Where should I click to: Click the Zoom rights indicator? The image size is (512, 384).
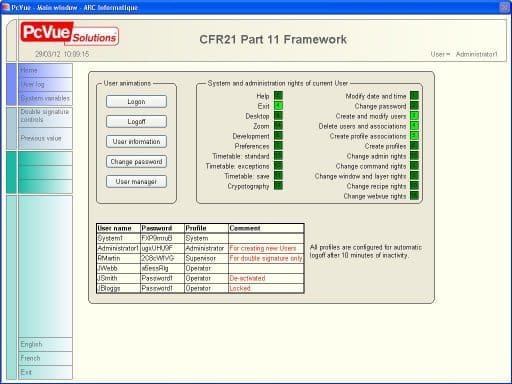pos(278,126)
